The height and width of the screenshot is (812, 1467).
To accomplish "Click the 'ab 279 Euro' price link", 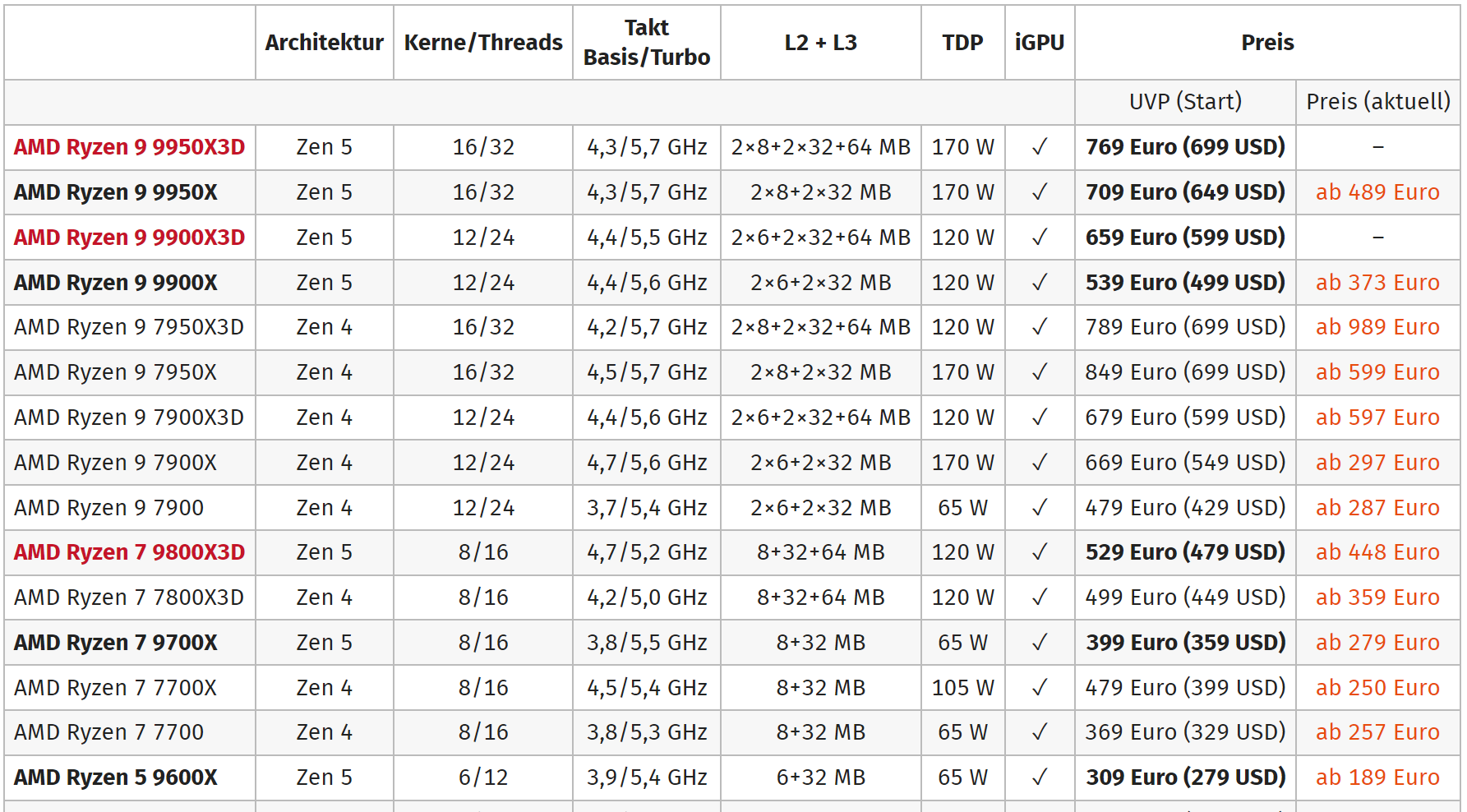I will coord(1377,643).
